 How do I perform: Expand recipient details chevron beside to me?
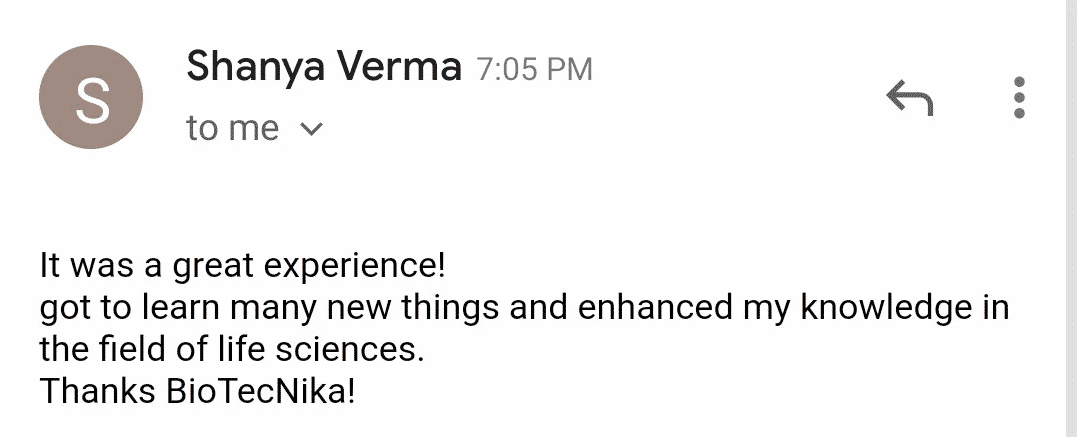click(312, 129)
